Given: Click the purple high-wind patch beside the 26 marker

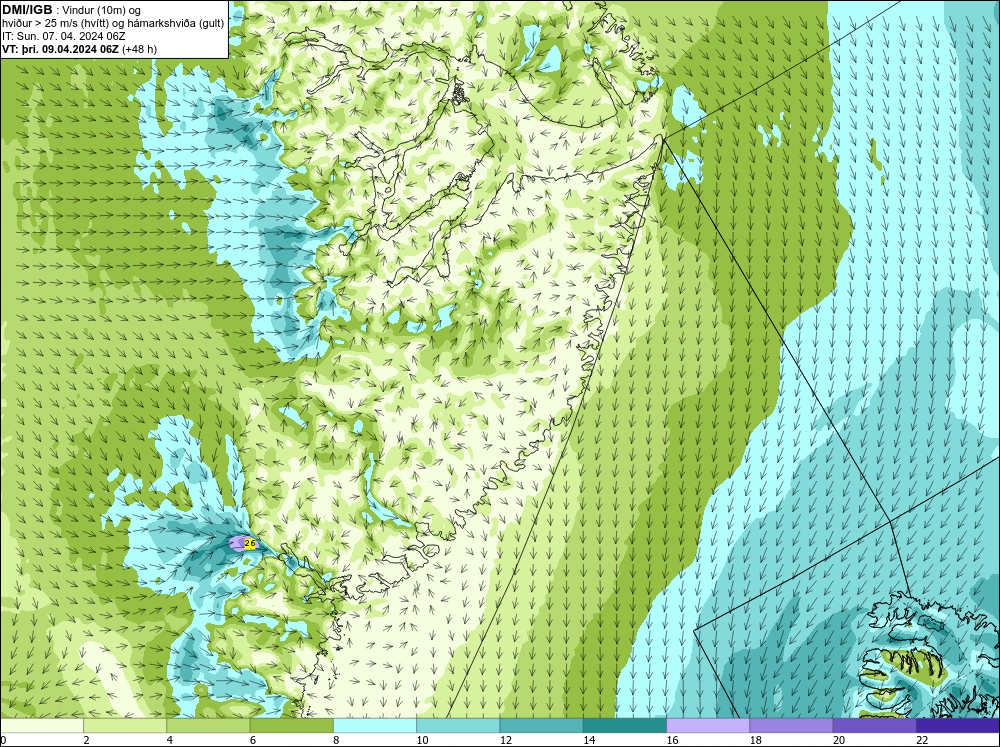Looking at the screenshot, I should coord(237,544).
